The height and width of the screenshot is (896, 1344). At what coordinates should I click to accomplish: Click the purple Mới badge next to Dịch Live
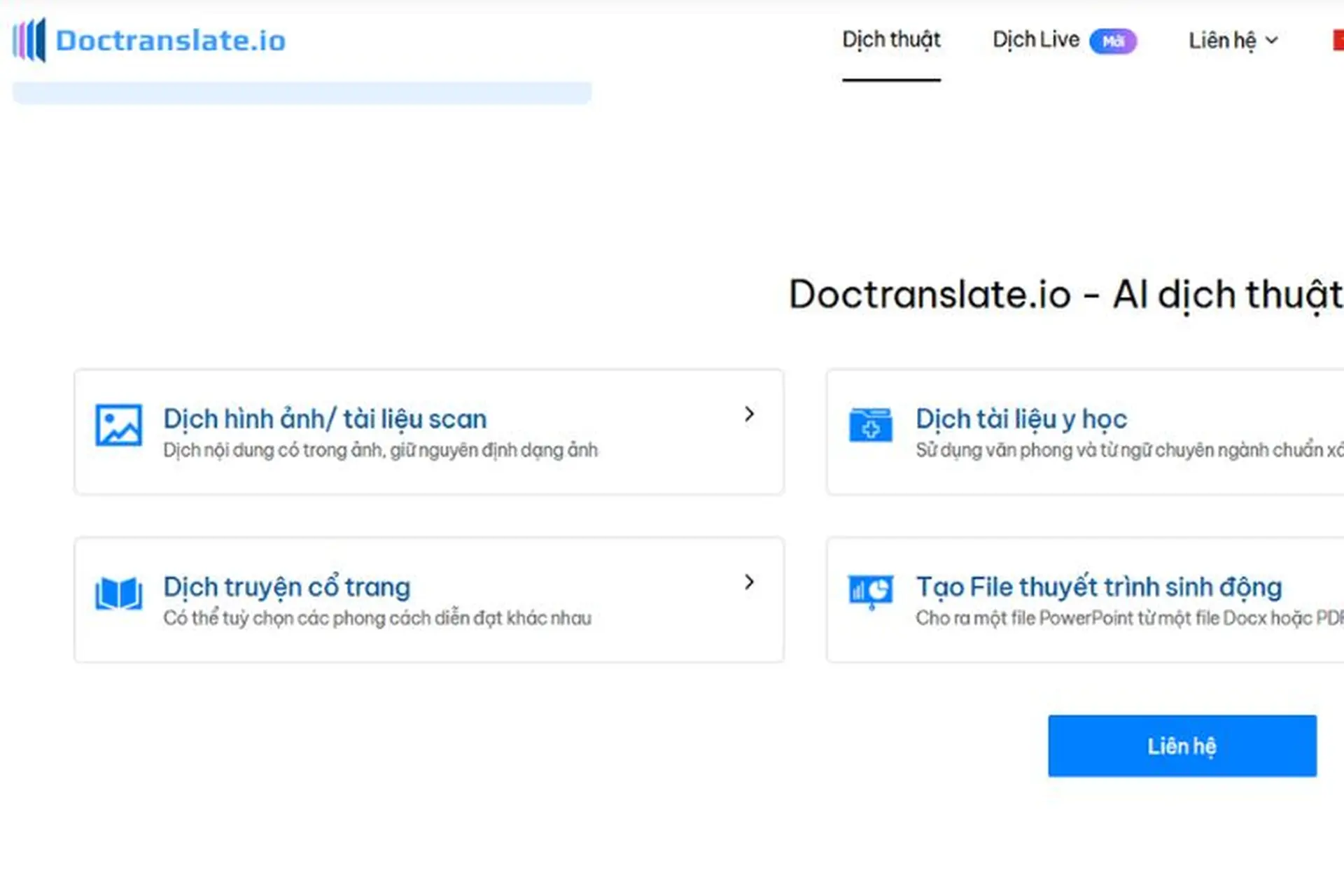1114,42
